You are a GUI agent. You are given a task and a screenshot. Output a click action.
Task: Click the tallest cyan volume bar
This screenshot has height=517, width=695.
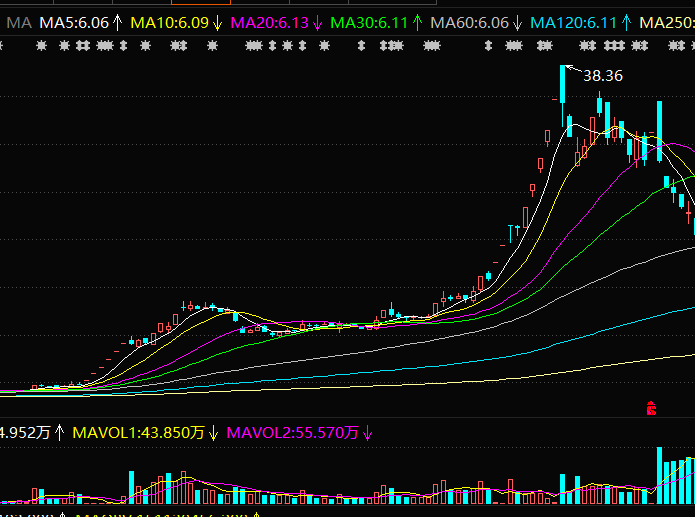tap(660, 475)
